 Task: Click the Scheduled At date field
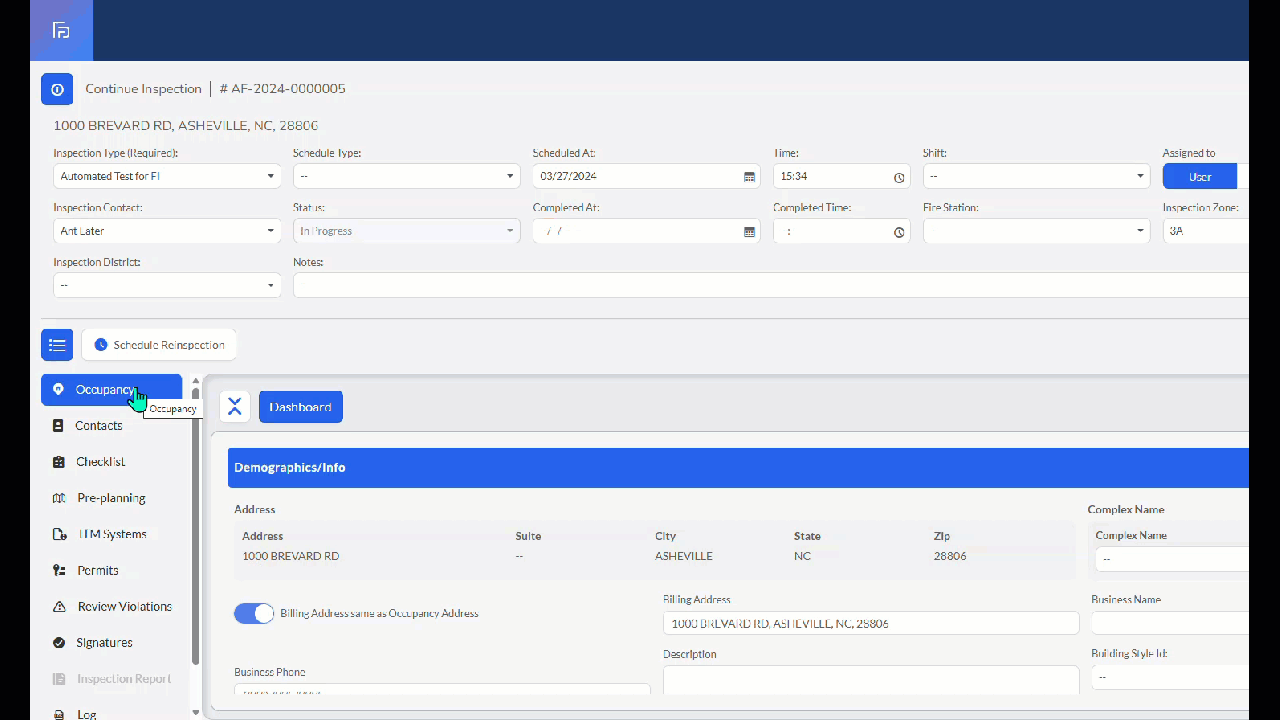(647, 177)
